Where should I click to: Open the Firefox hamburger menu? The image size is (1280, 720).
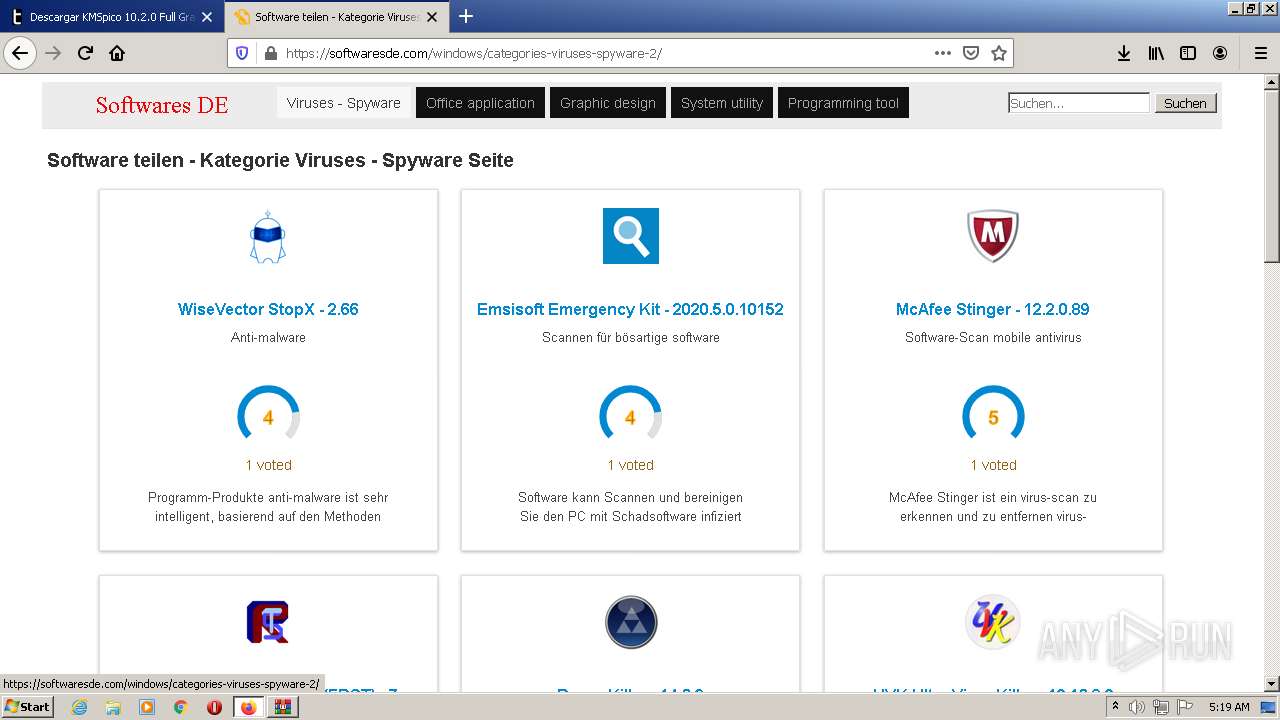click(1260, 53)
